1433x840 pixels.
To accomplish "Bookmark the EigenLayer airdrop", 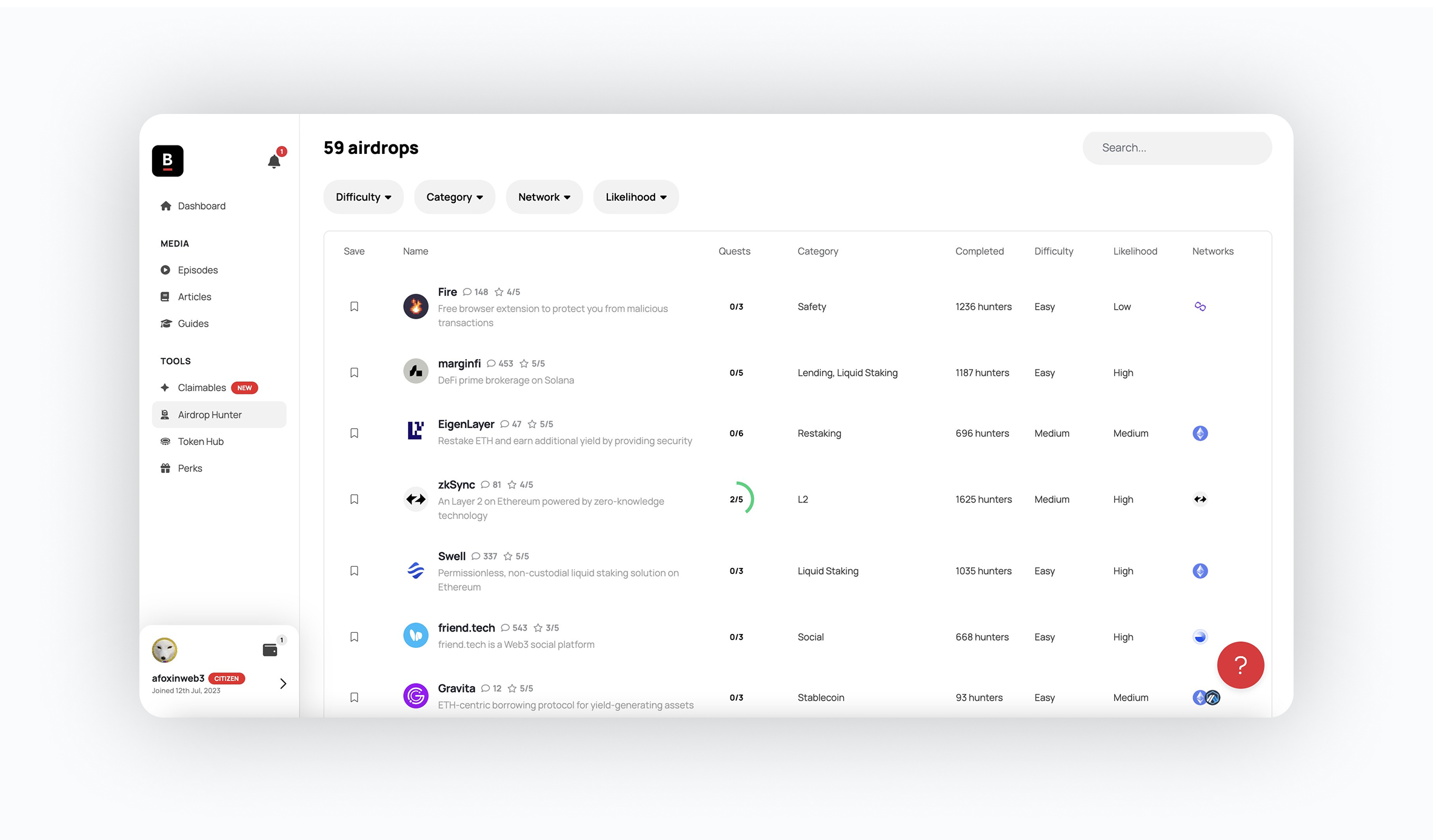I will coord(354,433).
